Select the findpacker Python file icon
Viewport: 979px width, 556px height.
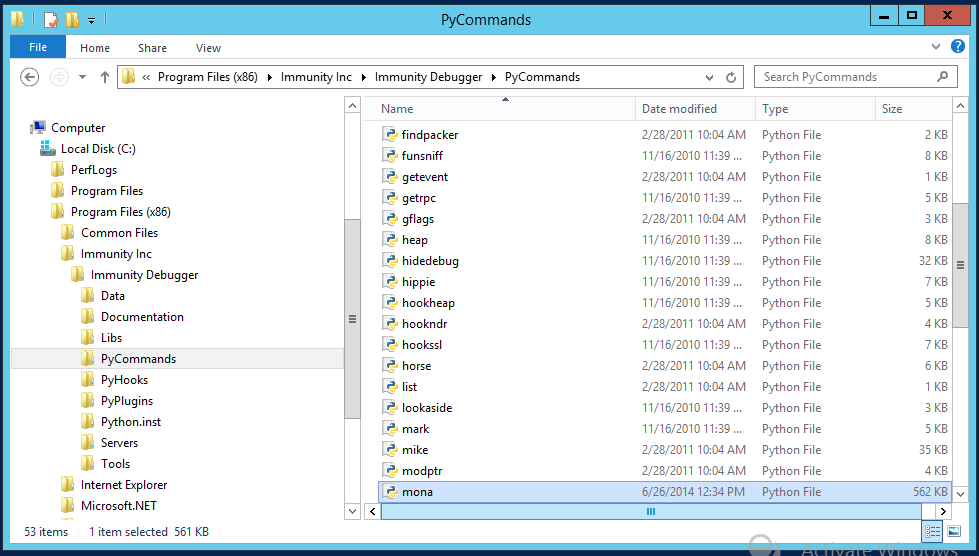[390, 135]
